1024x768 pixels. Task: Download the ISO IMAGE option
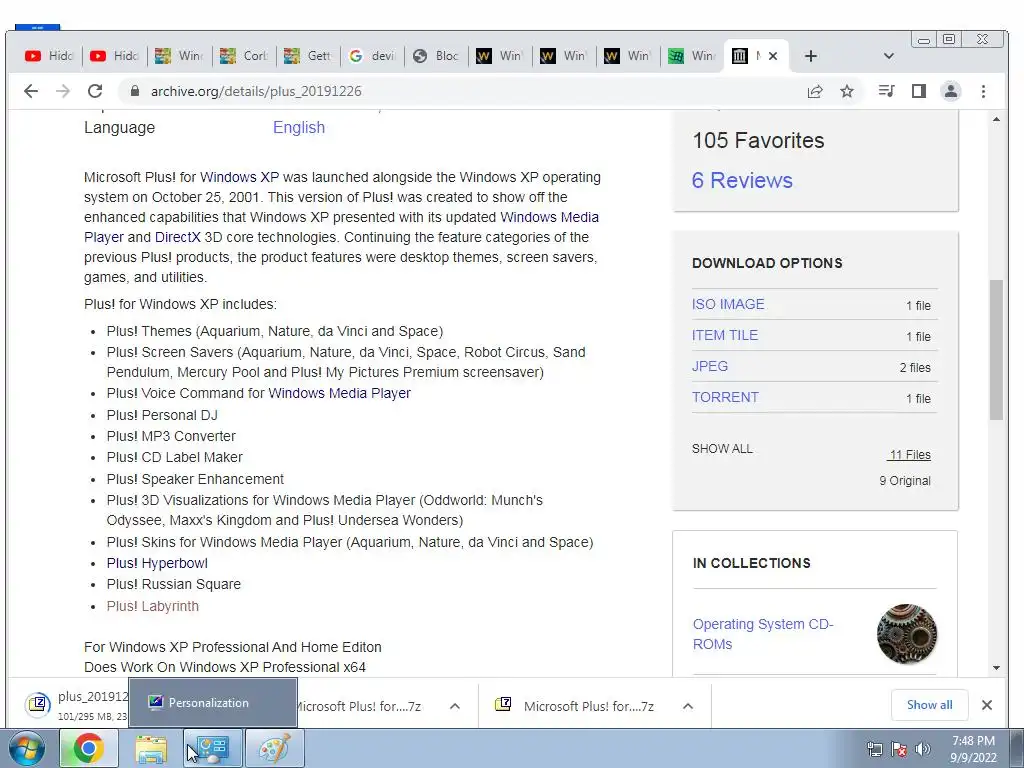pos(728,304)
